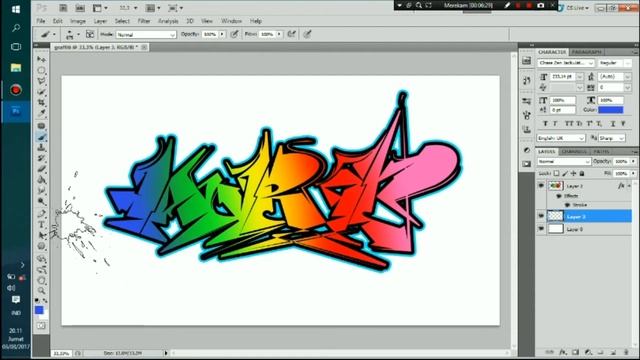Open the Filter menu
640x360 pixels.
pyautogui.click(x=144, y=21)
